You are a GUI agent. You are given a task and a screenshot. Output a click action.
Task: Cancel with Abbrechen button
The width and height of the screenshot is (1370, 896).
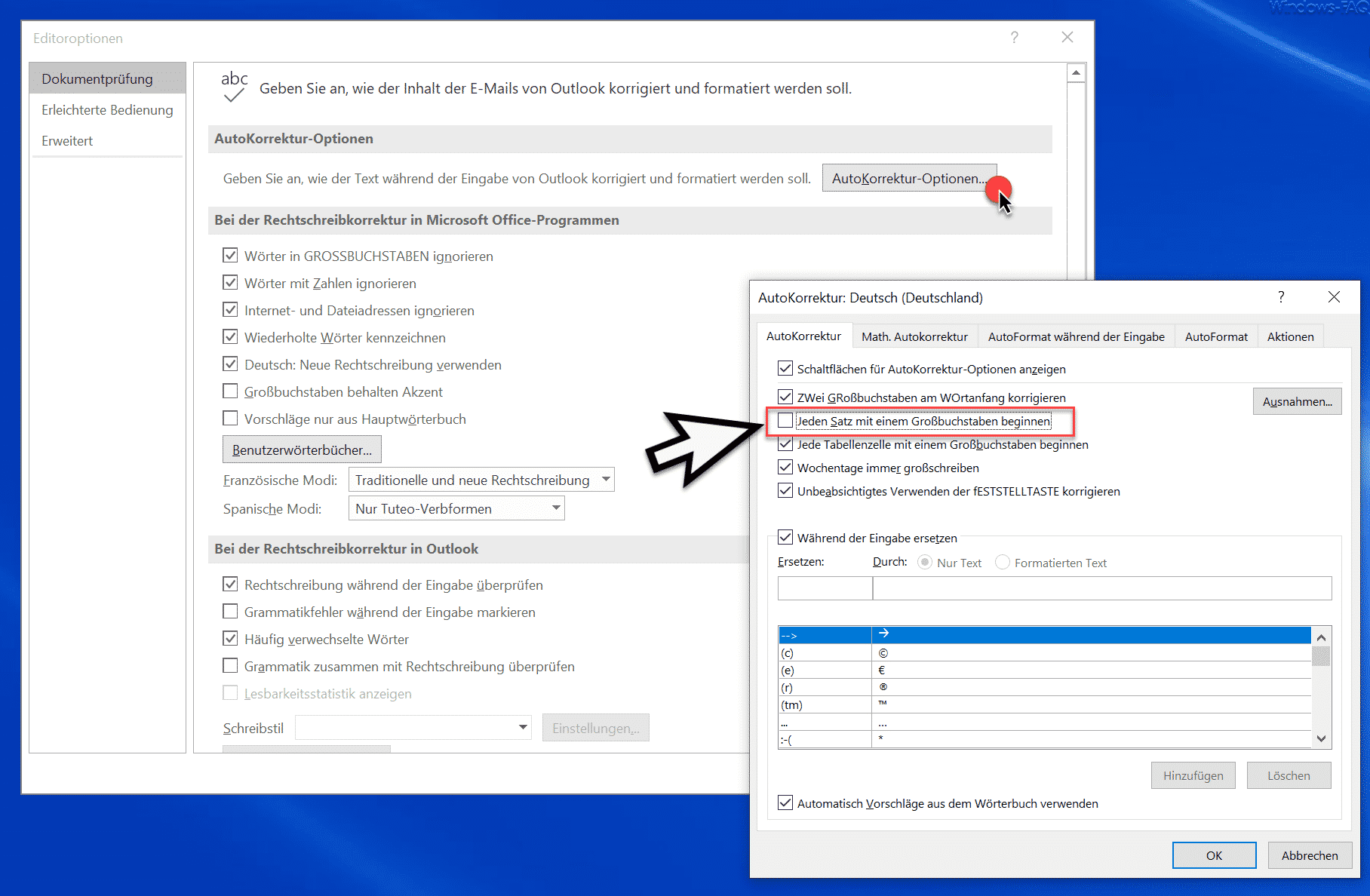[x=1310, y=855]
